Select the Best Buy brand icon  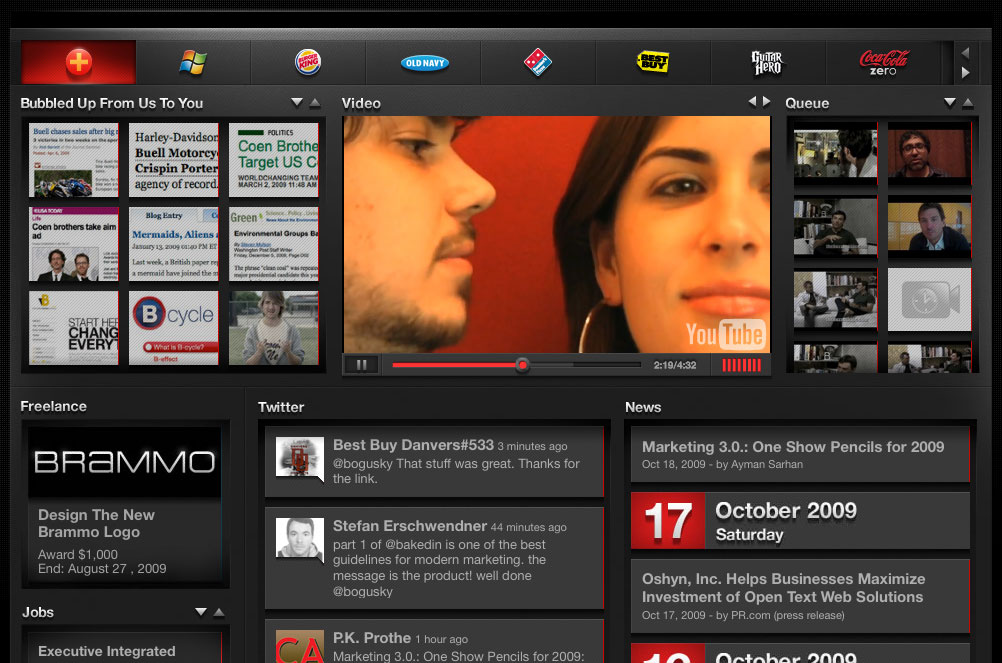(x=653, y=63)
